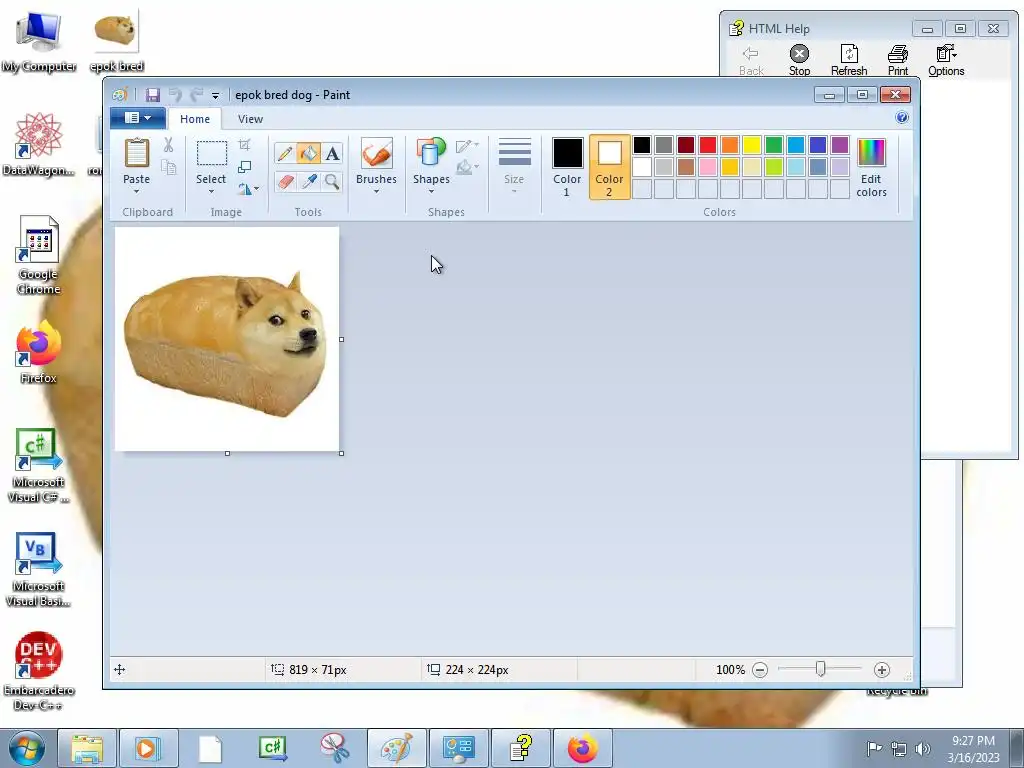
Task: Open Windows Explorer from the taskbar
Action: (87, 748)
